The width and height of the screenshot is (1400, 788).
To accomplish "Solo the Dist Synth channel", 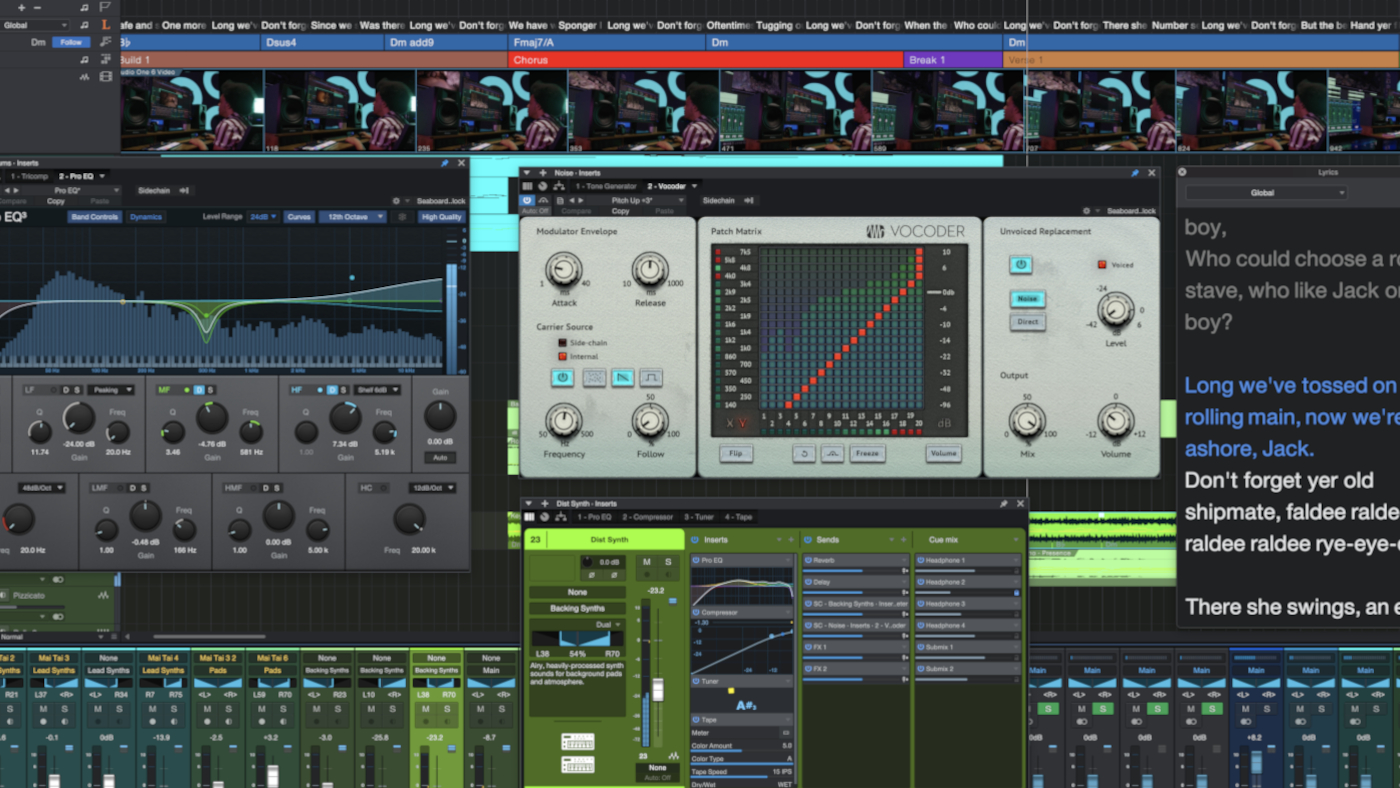I will click(668, 562).
